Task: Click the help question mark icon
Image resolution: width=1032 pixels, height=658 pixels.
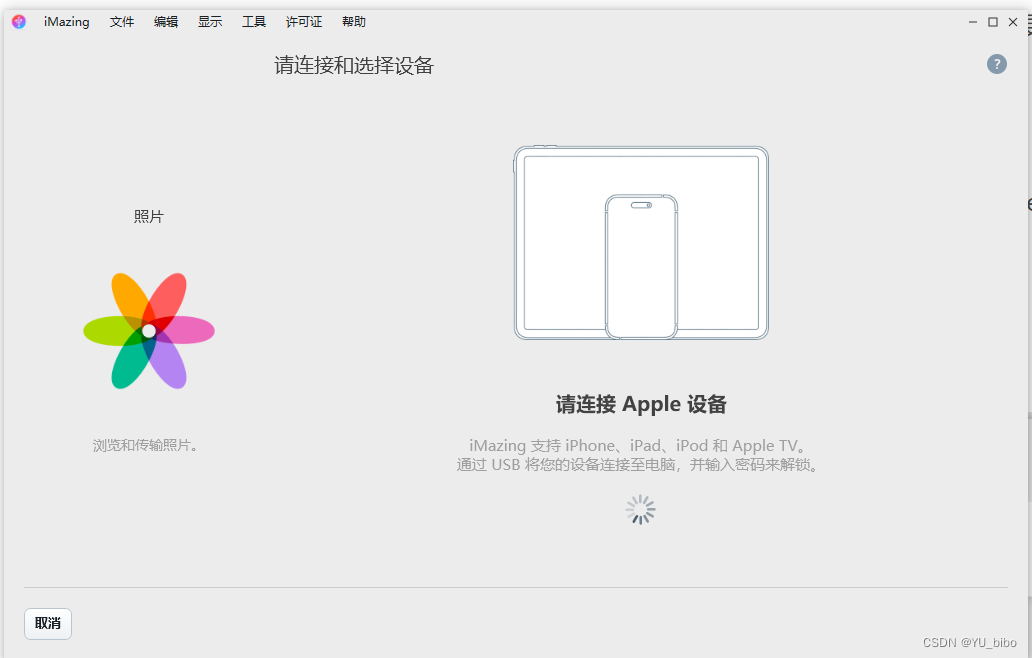Action: (x=996, y=64)
